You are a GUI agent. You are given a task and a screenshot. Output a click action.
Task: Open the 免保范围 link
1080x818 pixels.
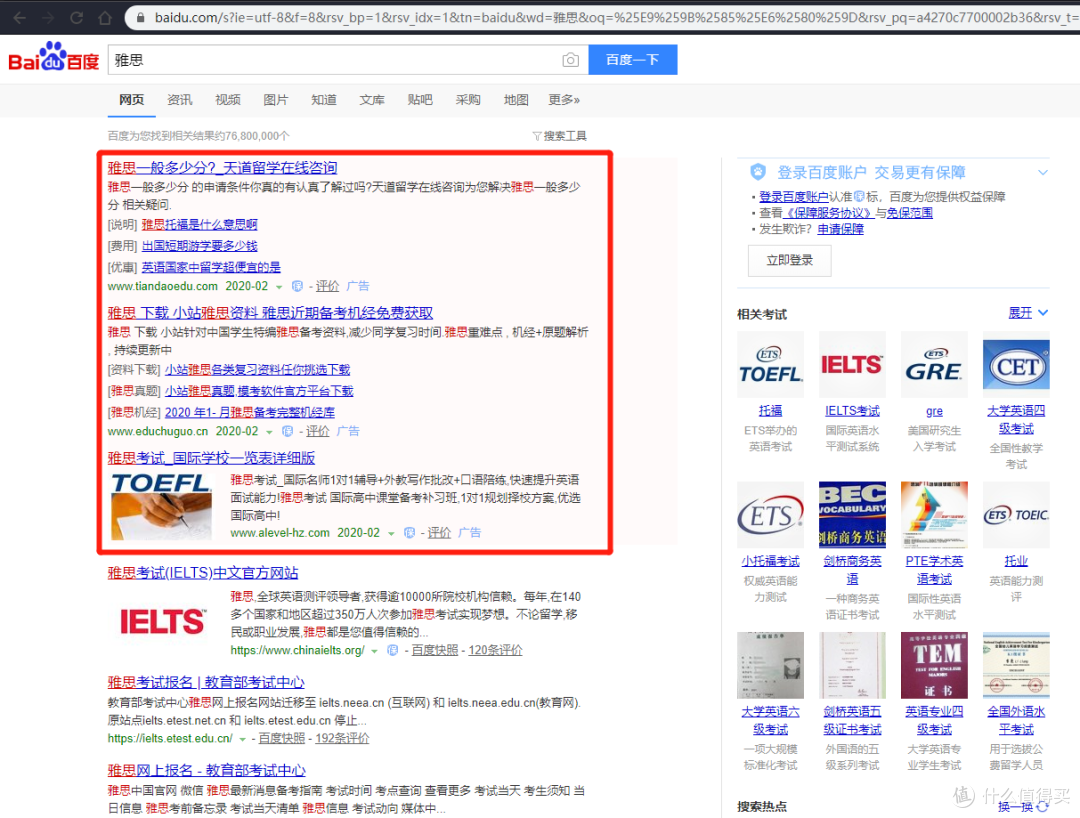pyautogui.click(x=909, y=213)
